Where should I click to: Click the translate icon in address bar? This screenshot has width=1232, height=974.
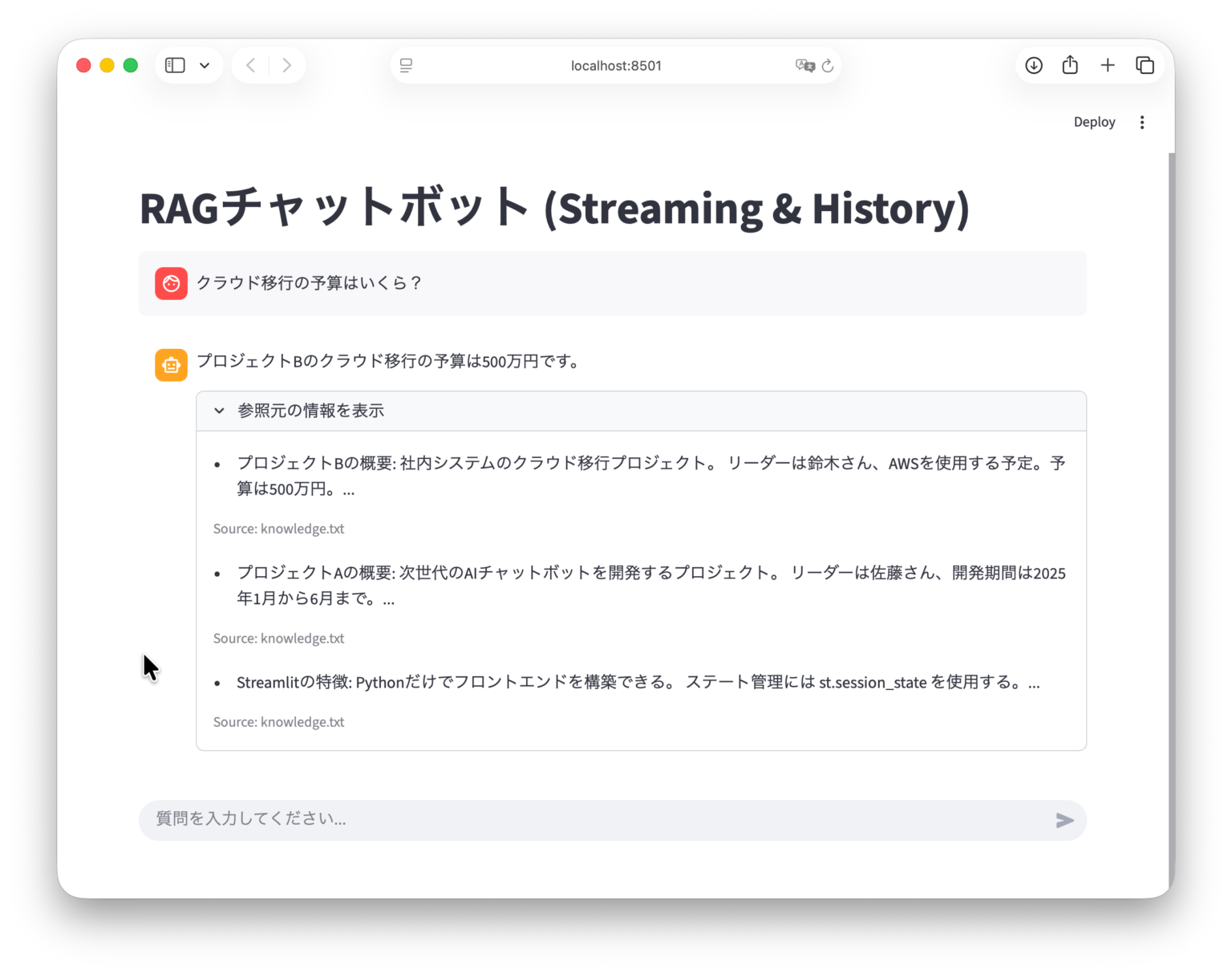point(804,65)
